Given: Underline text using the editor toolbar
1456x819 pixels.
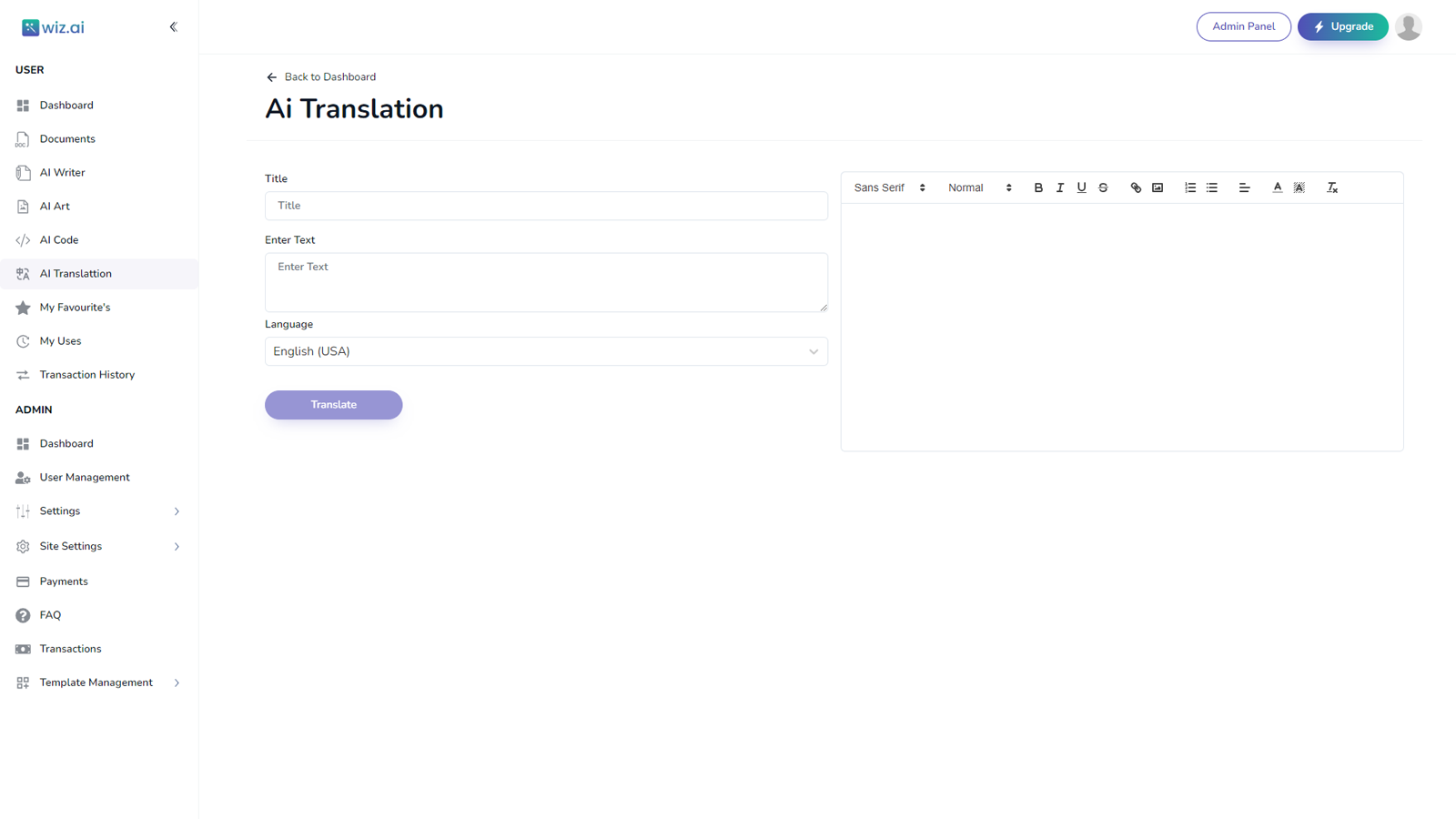Looking at the screenshot, I should coord(1081,187).
